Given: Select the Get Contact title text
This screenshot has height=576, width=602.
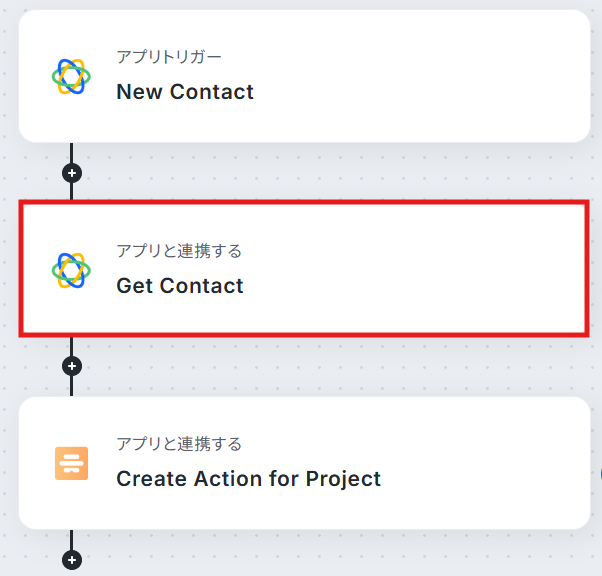Looking at the screenshot, I should [x=180, y=286].
